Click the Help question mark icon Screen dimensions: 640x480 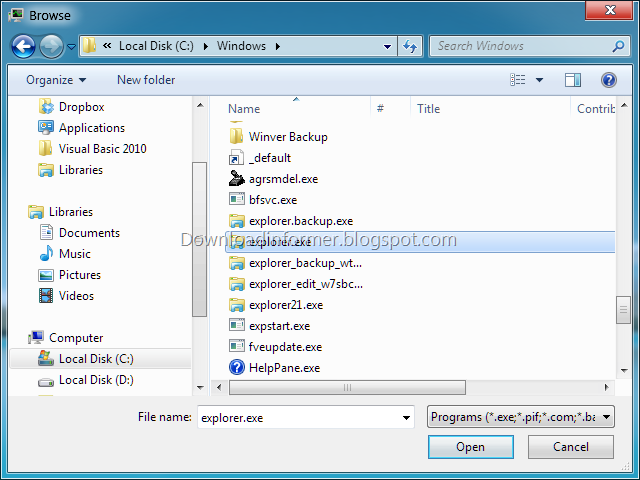(609, 80)
